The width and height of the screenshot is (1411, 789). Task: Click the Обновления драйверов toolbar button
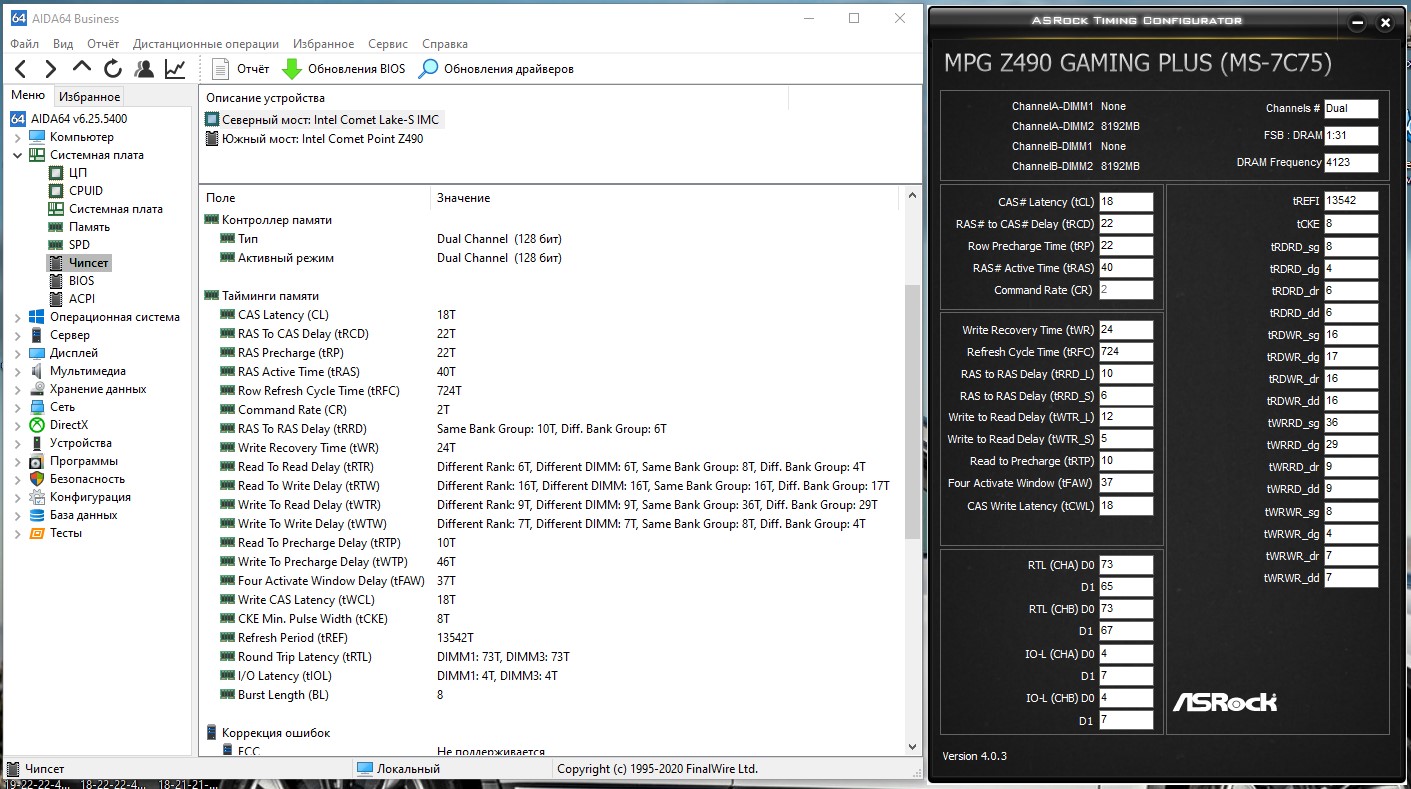click(x=496, y=69)
